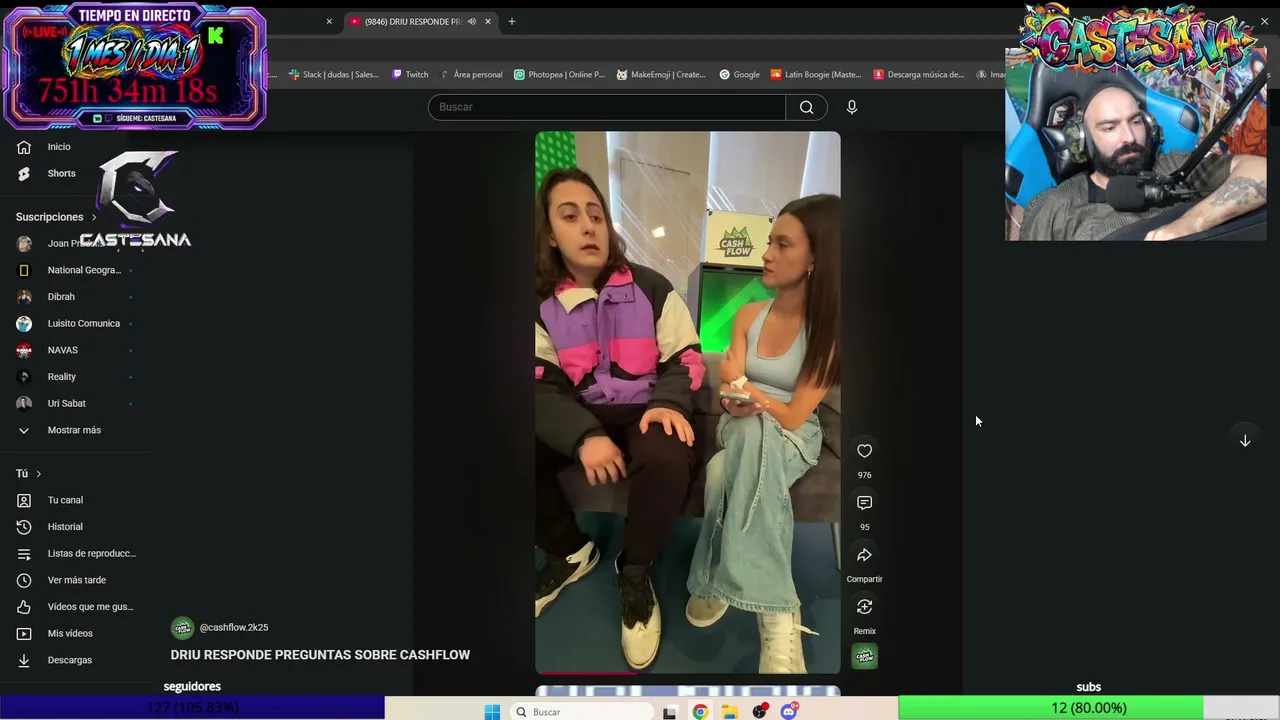The height and width of the screenshot is (720, 1280).
Task: Remix this Short
Action: point(864,607)
